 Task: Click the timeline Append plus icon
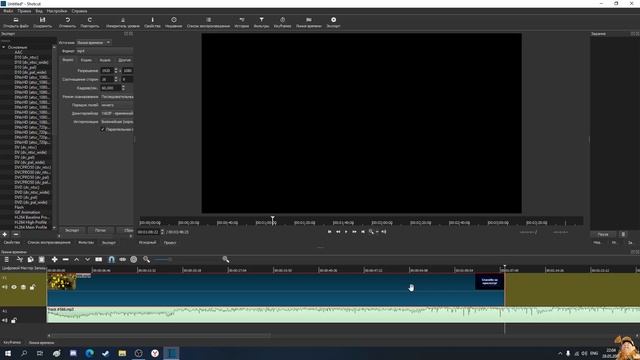54,260
